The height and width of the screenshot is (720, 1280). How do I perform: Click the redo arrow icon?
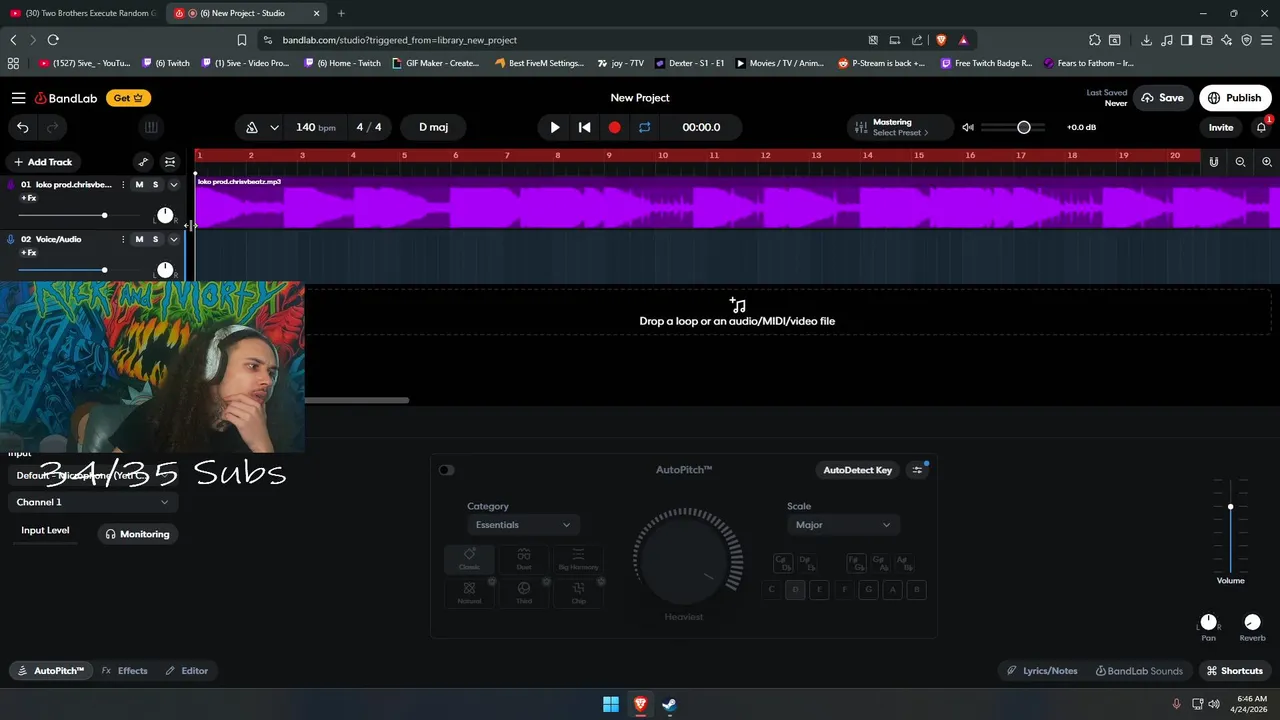click(52, 127)
